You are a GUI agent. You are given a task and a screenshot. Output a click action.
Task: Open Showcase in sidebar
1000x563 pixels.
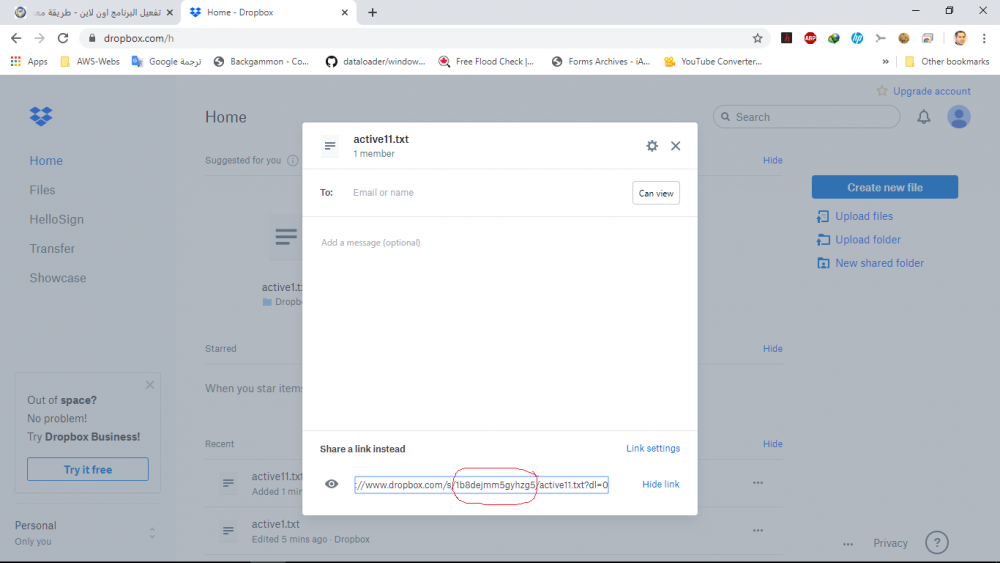57,278
